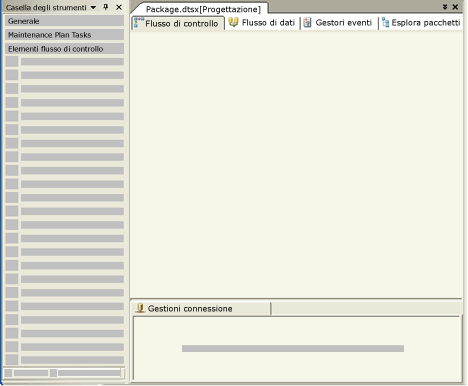The image size is (468, 386).
Task: Select the Gestioni connessione tab
Action: click(x=201, y=308)
